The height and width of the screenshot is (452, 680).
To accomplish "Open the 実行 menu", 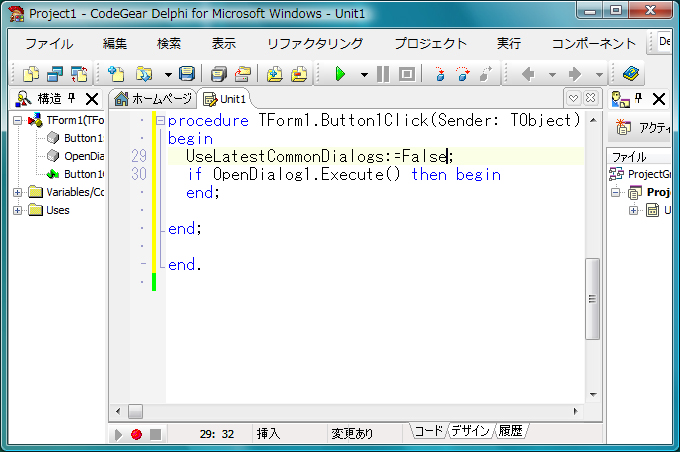I will 509,43.
